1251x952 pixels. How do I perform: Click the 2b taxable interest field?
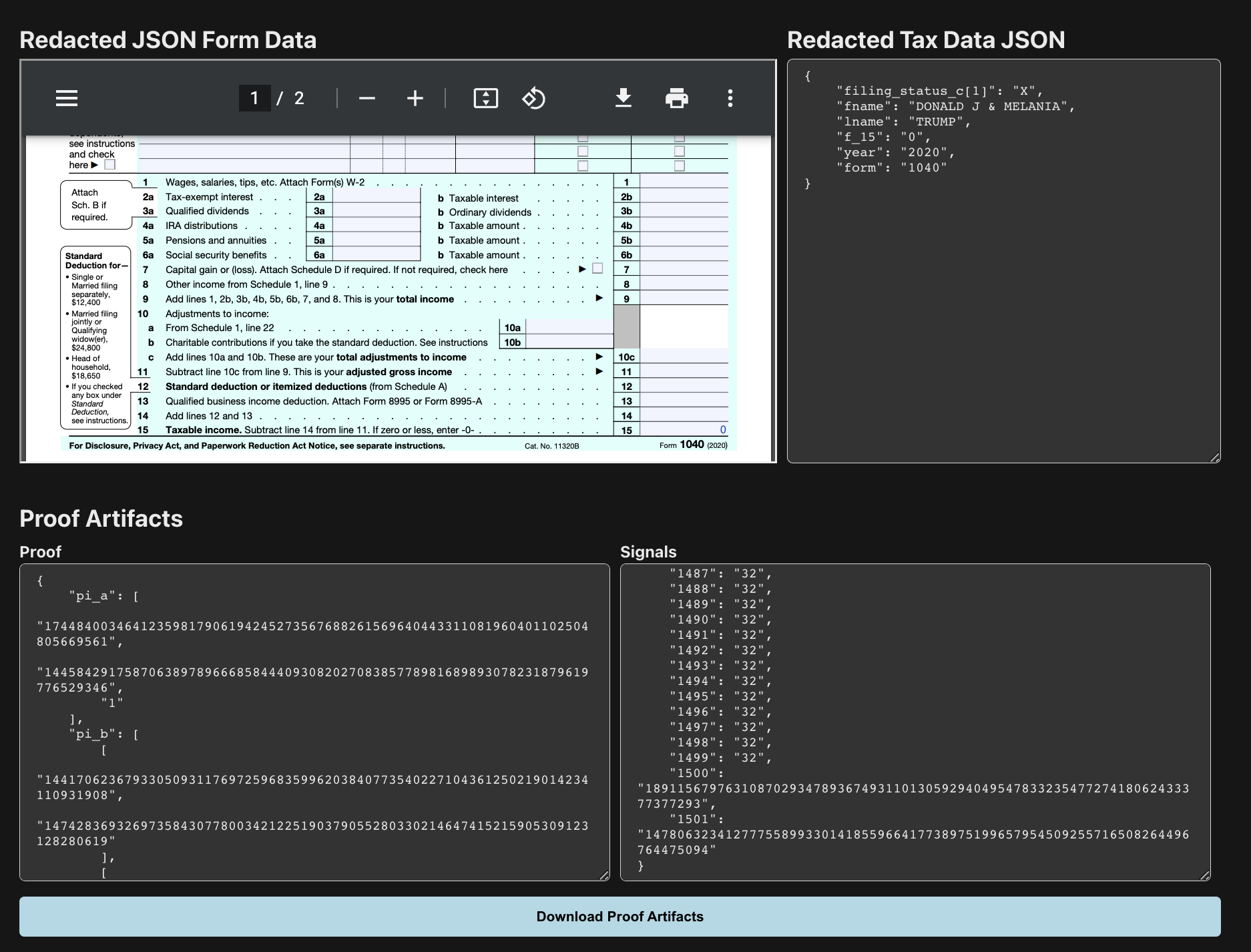coord(684,196)
